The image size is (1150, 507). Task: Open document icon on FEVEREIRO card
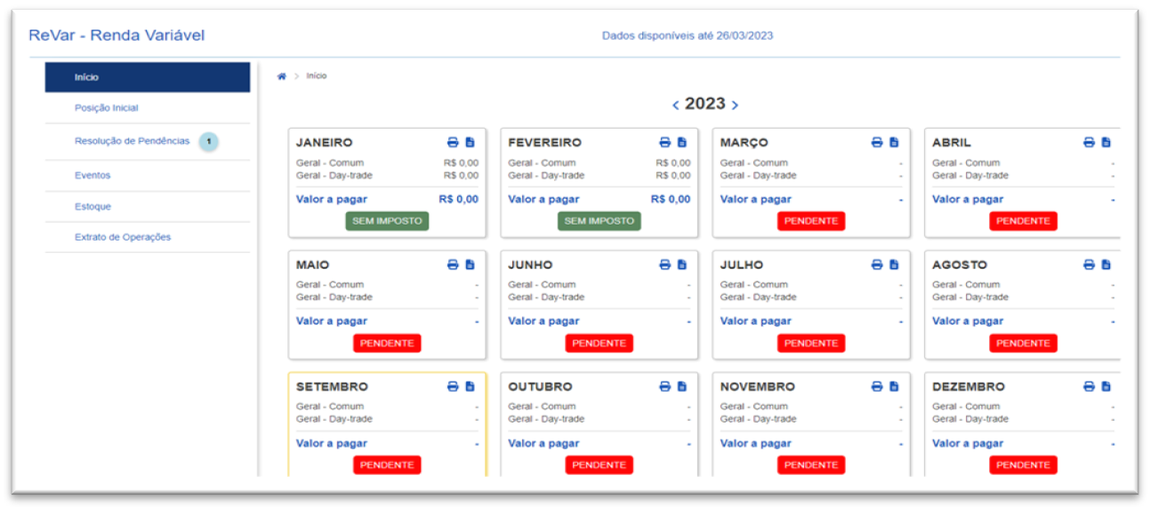[682, 142]
